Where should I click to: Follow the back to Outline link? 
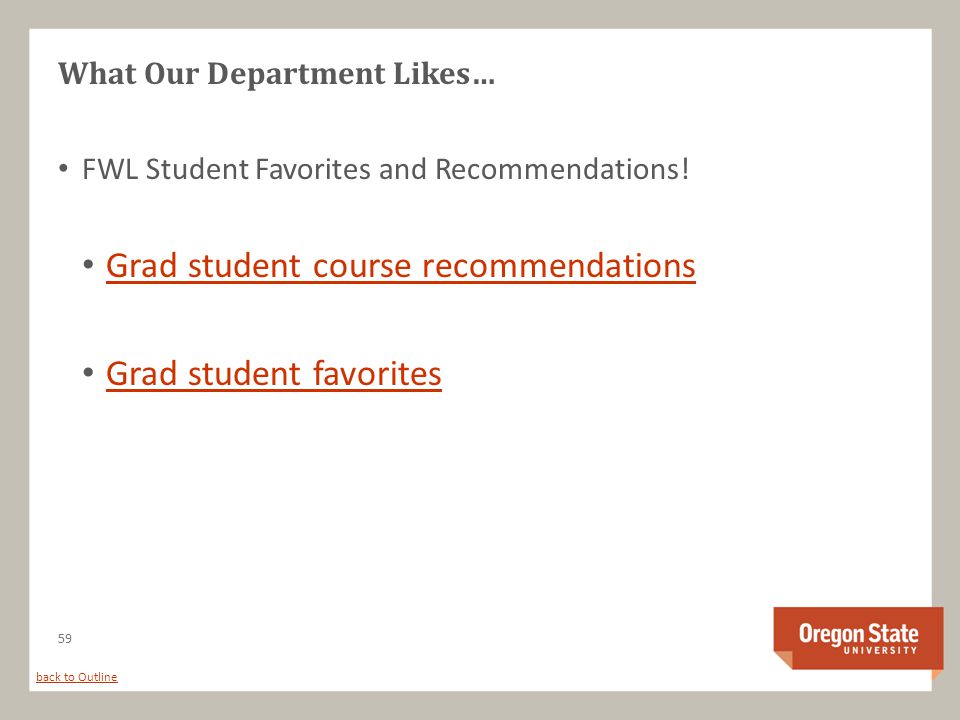tap(77, 677)
